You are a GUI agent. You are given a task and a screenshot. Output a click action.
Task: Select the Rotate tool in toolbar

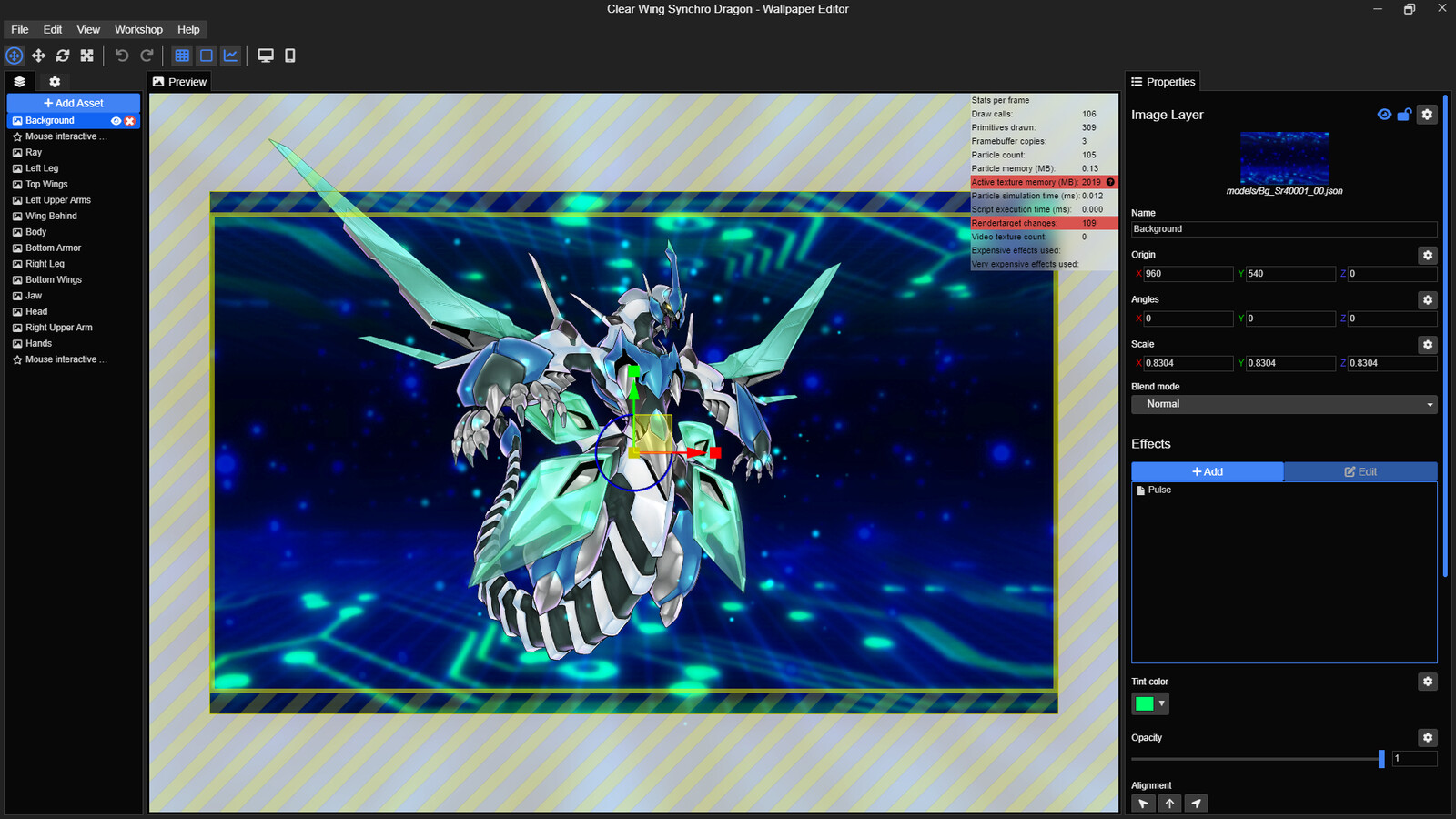tap(63, 56)
